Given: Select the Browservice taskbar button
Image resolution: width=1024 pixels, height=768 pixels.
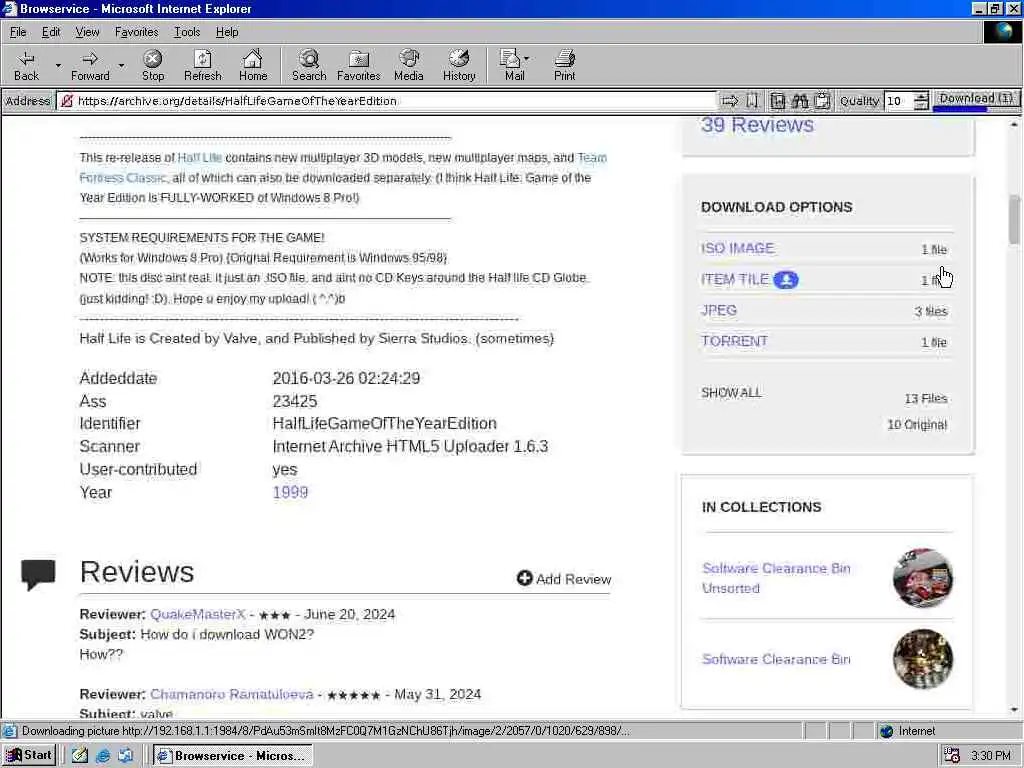Looking at the screenshot, I should click(233, 756).
